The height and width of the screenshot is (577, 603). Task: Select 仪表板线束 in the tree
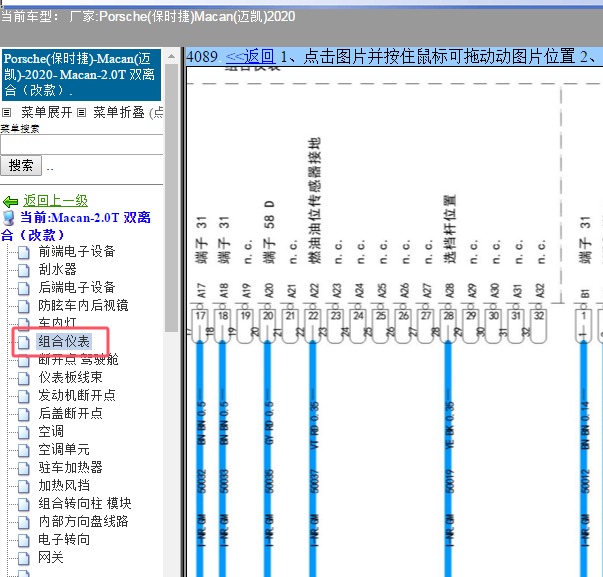[x=70, y=377]
